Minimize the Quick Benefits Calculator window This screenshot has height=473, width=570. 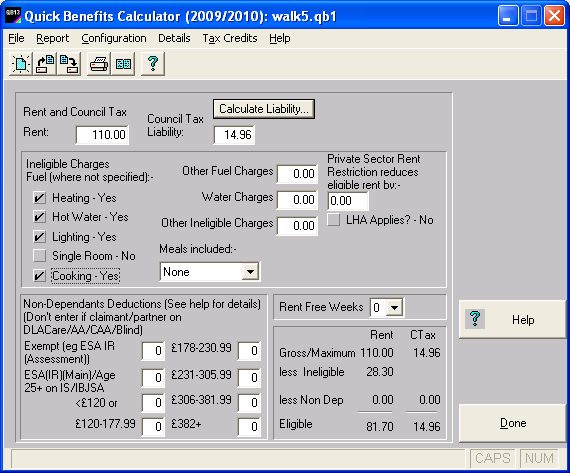pos(507,16)
